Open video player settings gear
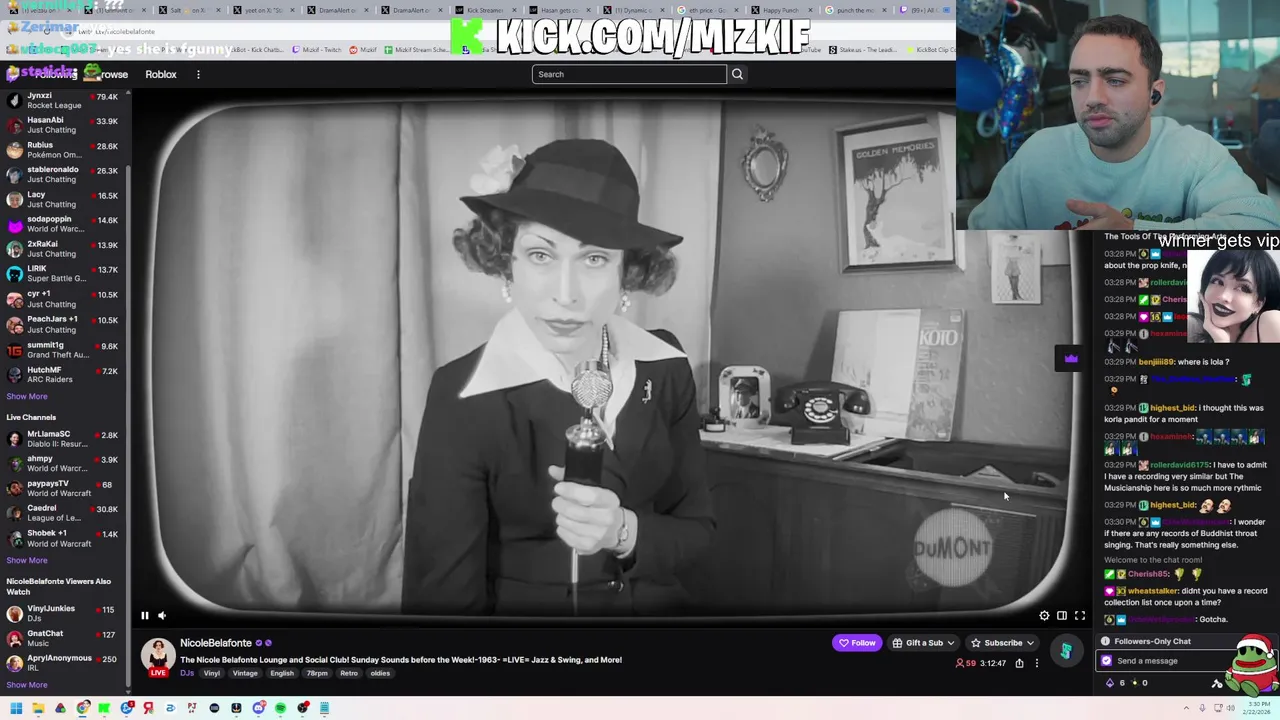The image size is (1280, 720). click(x=1044, y=616)
